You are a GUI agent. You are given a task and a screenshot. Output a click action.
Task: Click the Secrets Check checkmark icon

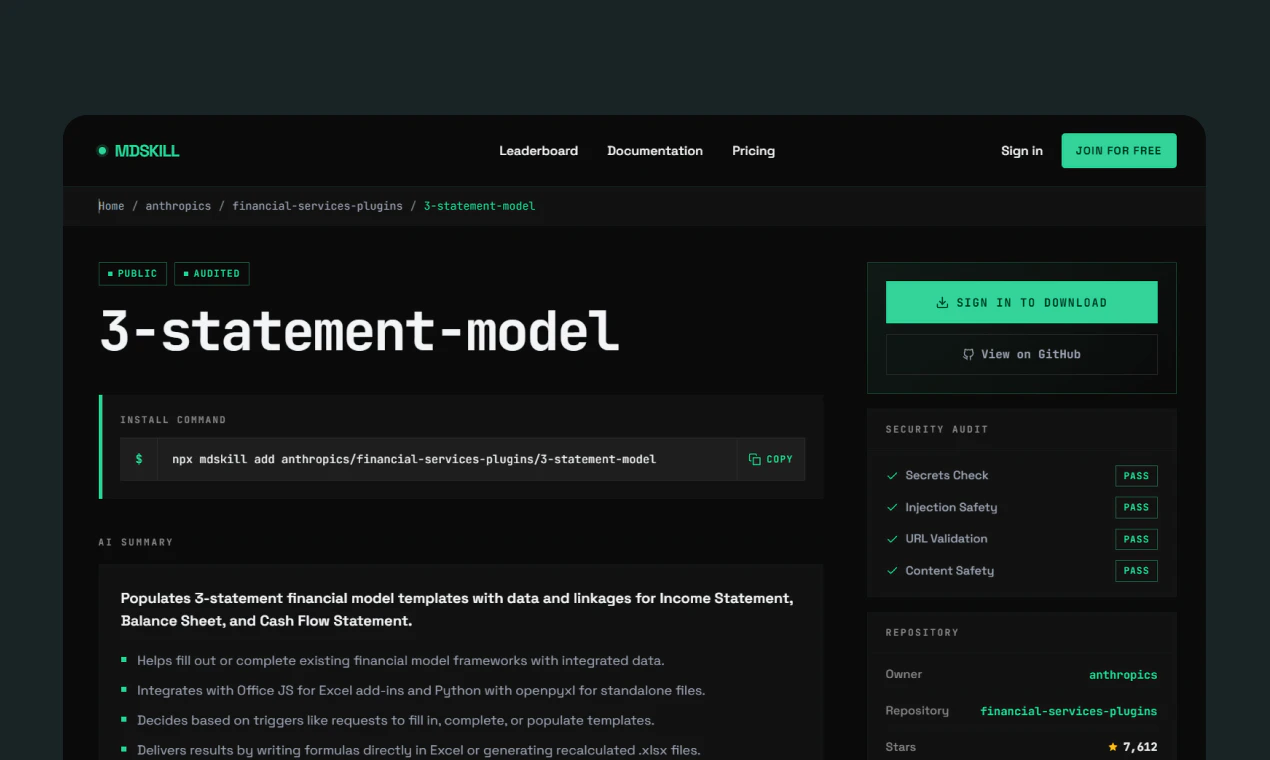pos(893,476)
